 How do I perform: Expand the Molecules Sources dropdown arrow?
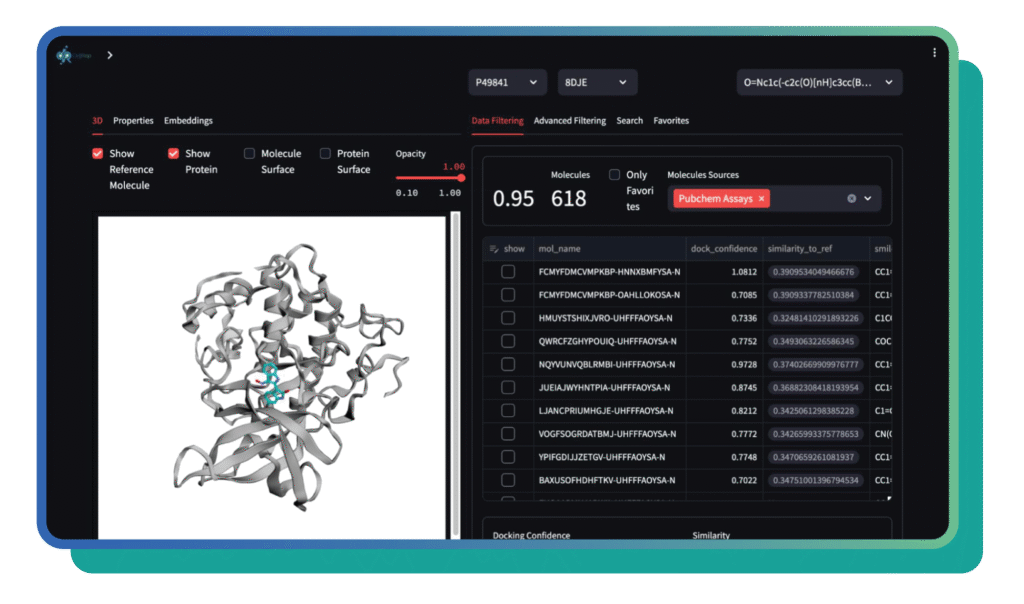click(x=868, y=199)
